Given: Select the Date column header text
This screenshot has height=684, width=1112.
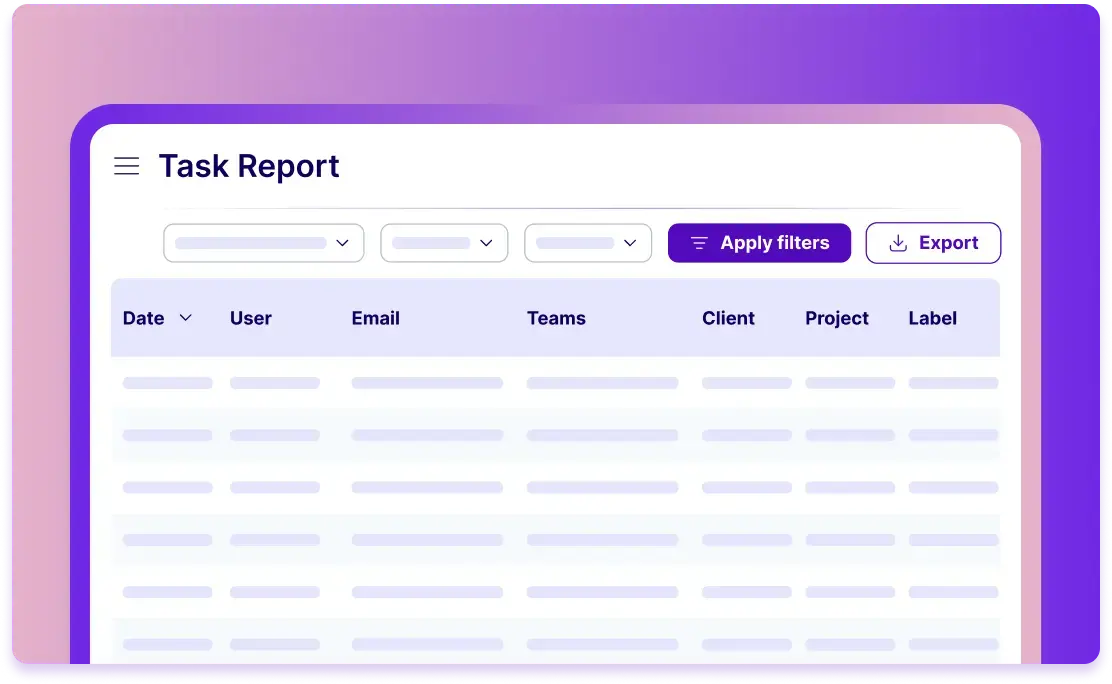Looking at the screenshot, I should (x=143, y=318).
